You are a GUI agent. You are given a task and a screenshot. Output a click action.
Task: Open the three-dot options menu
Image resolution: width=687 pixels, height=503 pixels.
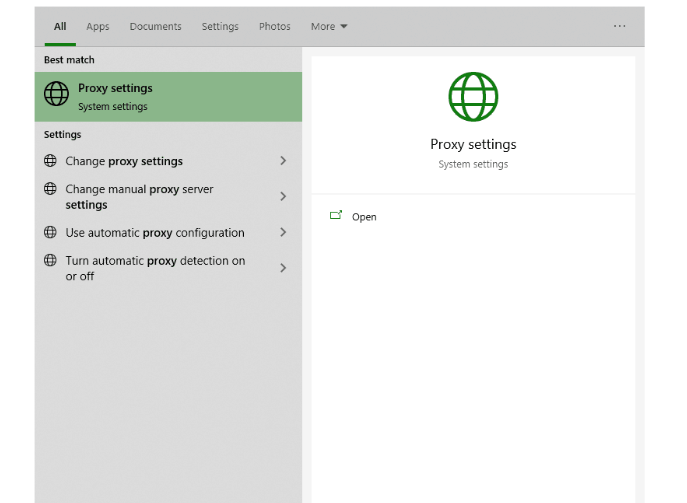619,26
